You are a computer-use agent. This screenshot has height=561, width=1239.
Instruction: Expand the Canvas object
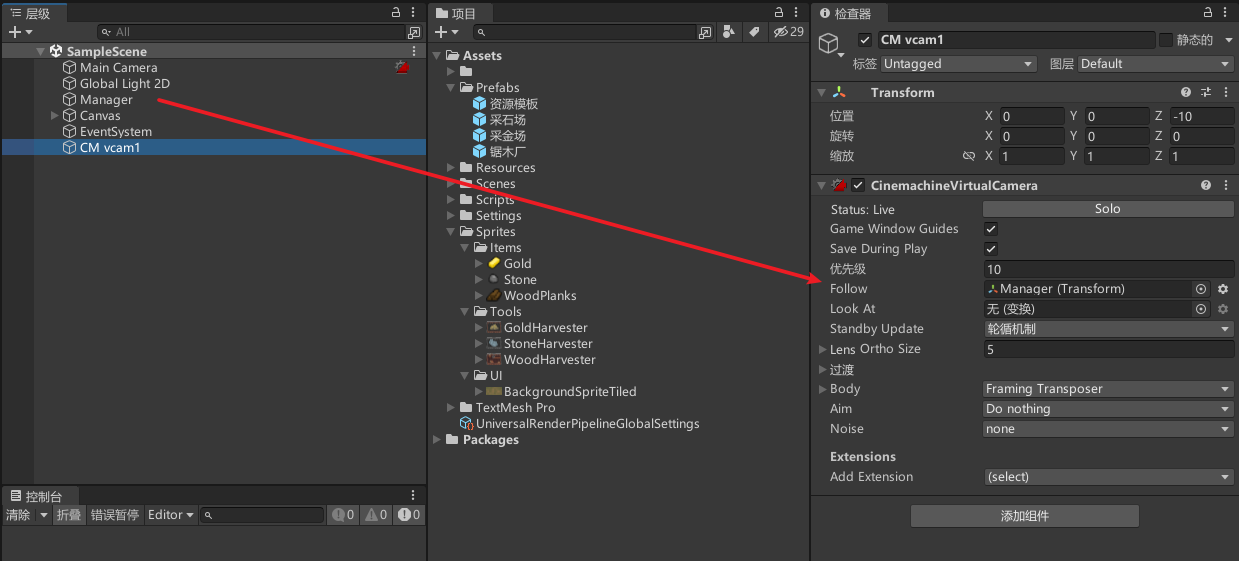pyautogui.click(x=55, y=115)
